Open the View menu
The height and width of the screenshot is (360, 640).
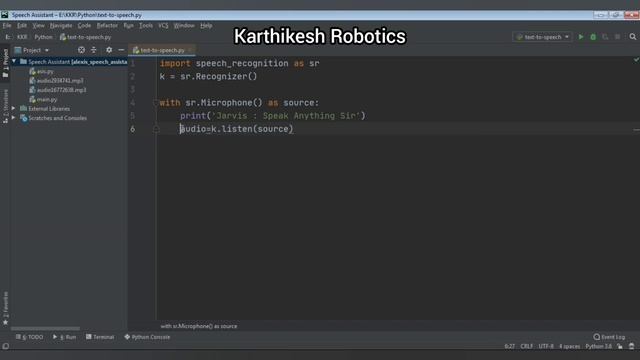[x=38, y=25]
